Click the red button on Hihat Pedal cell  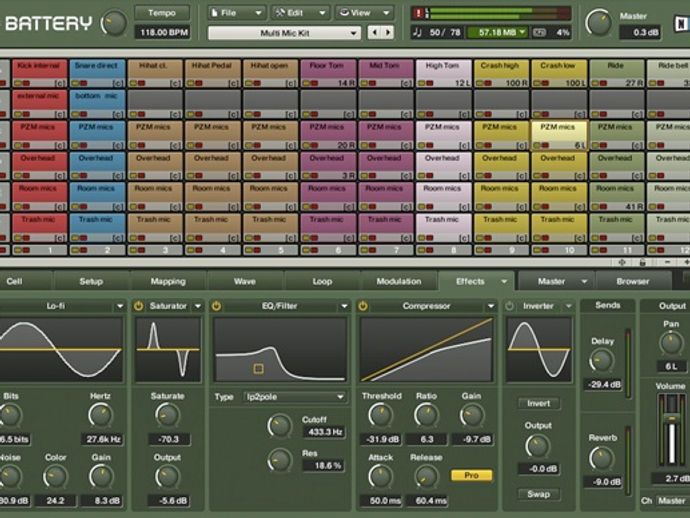199,83
